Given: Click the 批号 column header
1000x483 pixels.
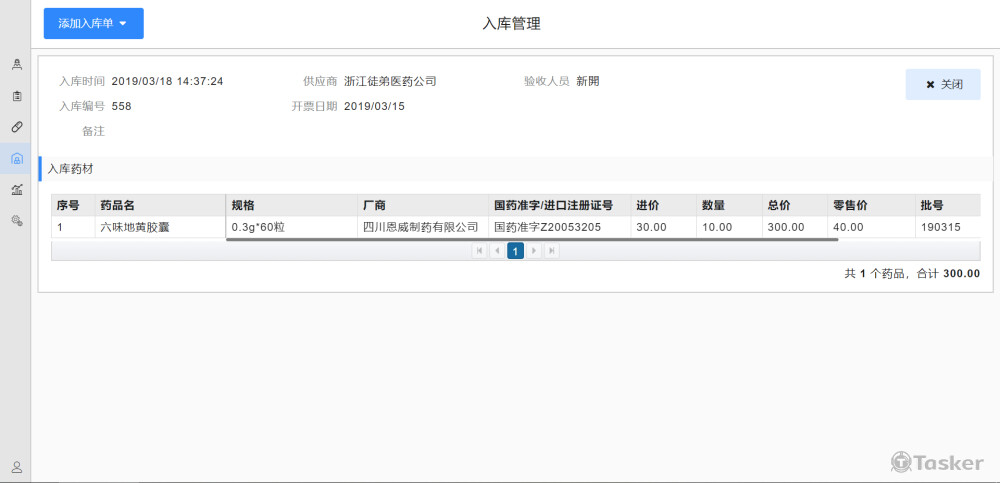Looking at the screenshot, I should click(948, 205).
